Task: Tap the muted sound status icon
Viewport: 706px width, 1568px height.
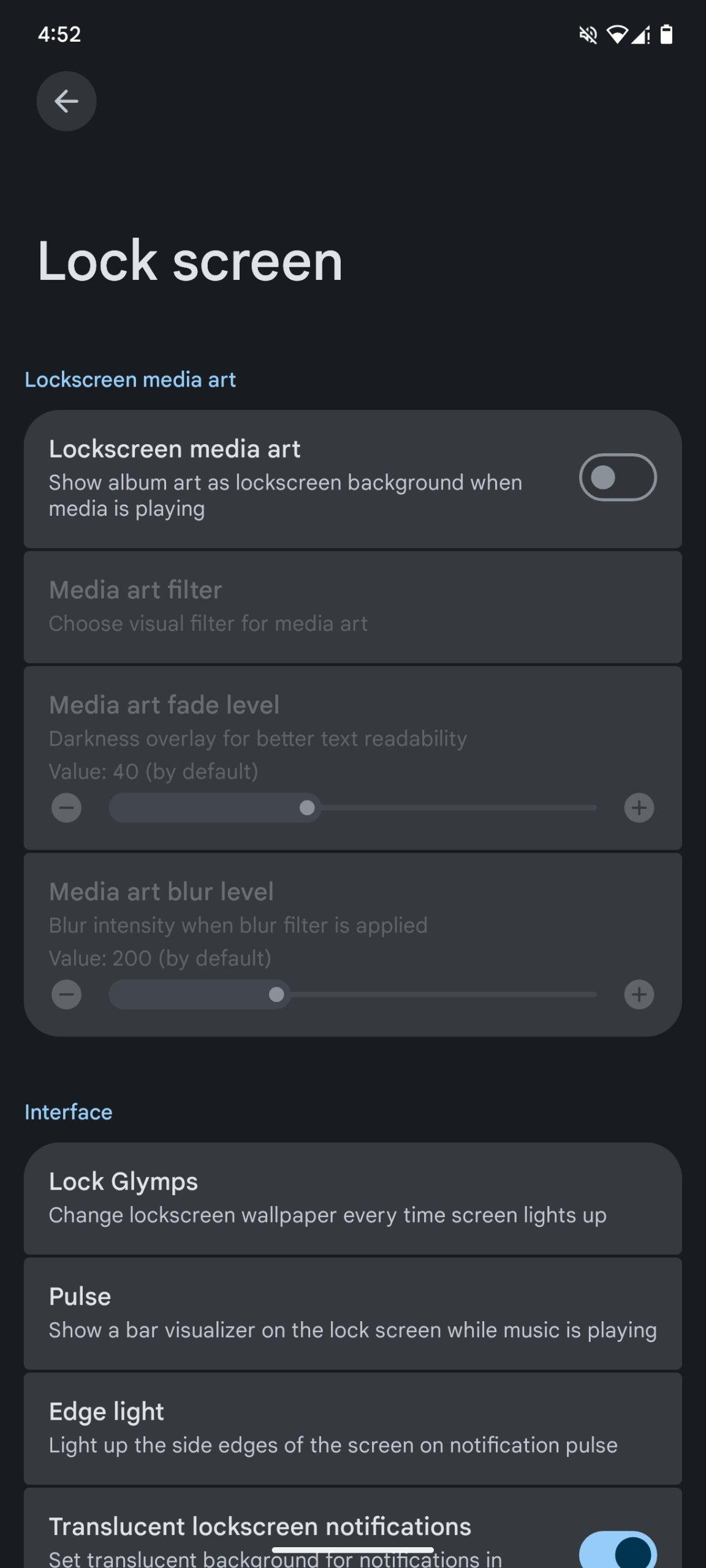Action: pos(588,35)
